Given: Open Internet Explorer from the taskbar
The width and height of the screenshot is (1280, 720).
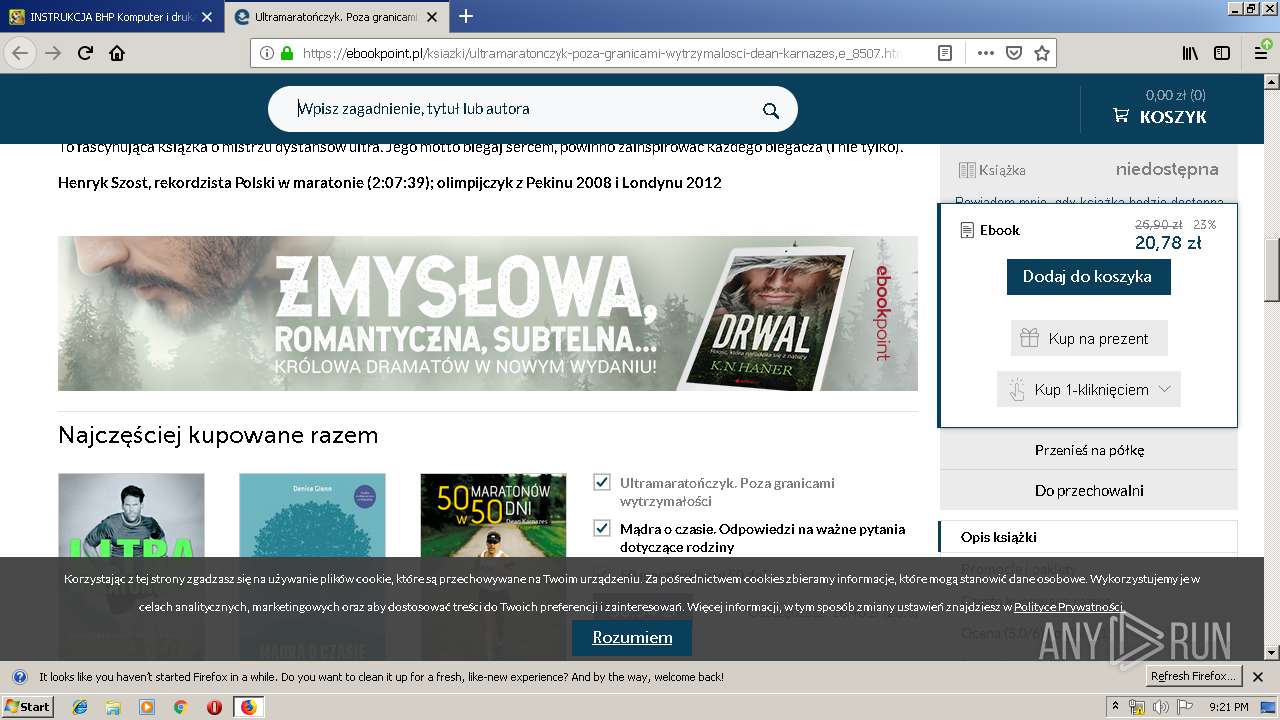Looking at the screenshot, I should pyautogui.click(x=80, y=707).
